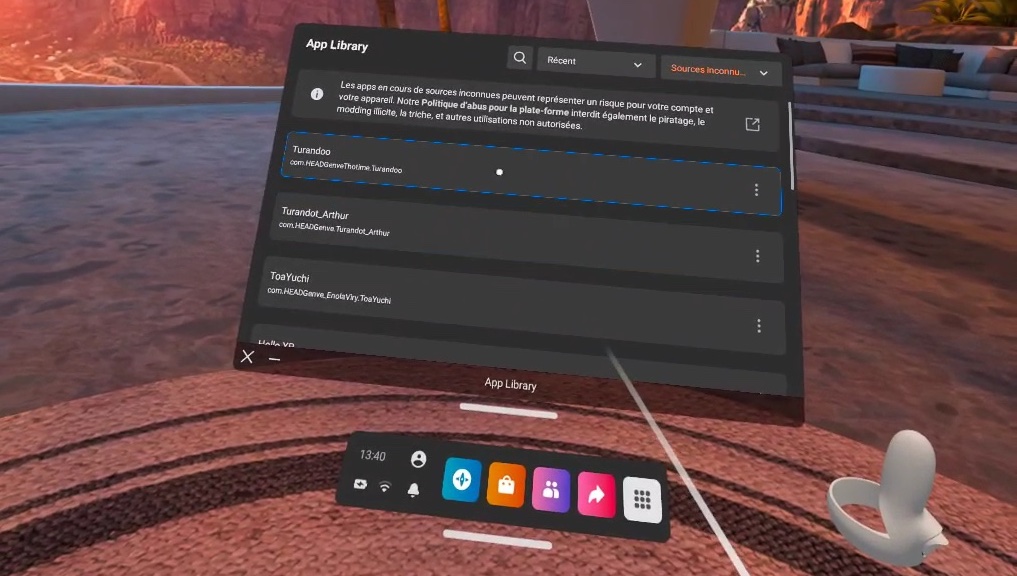Launch the Turandoo app entry
Viewport: 1017px width, 576px height.
click(532, 174)
